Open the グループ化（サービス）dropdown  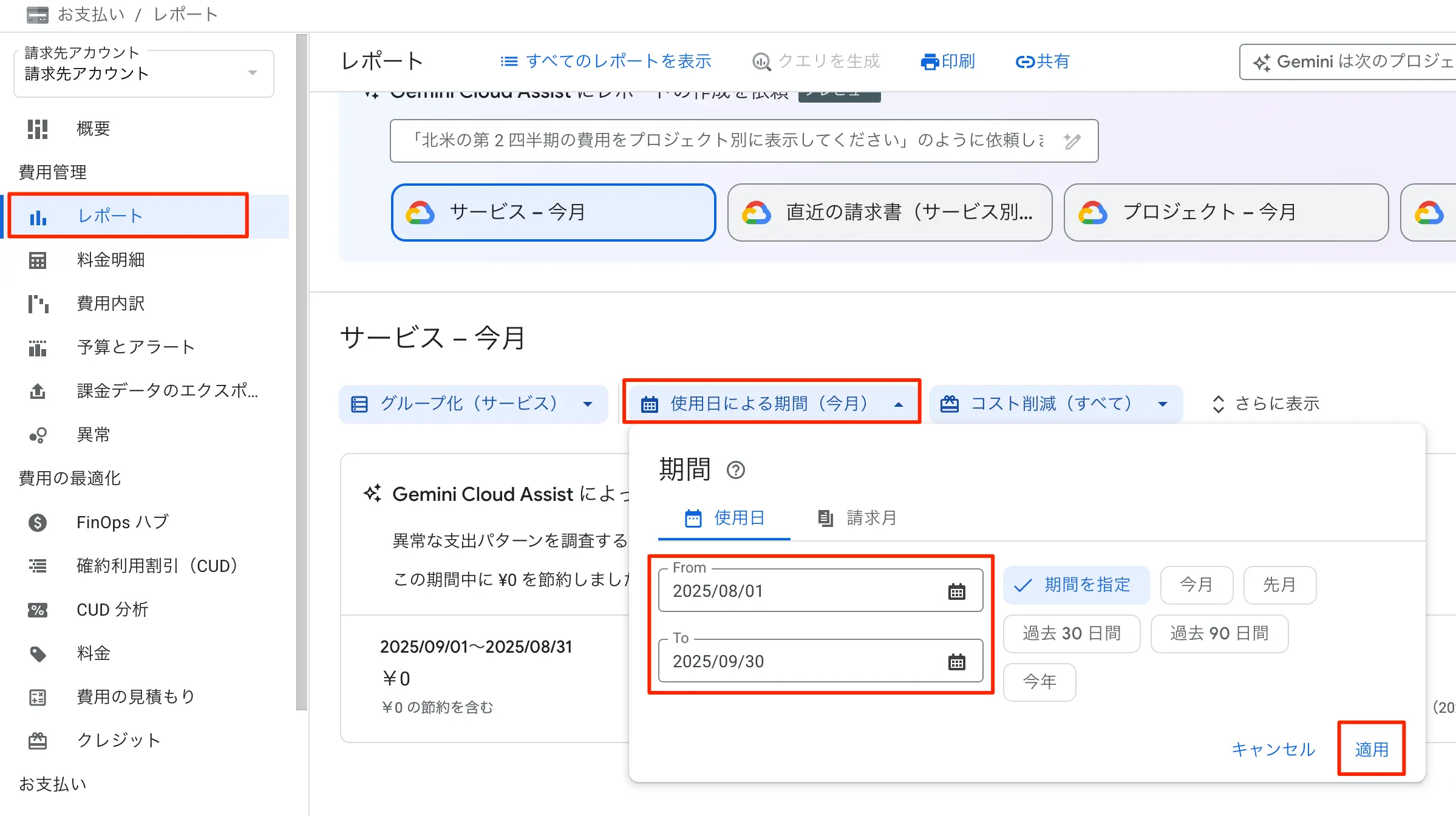click(473, 404)
